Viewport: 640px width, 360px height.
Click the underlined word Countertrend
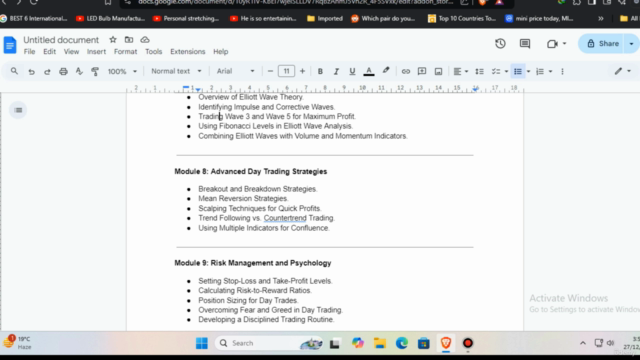tap(285, 218)
